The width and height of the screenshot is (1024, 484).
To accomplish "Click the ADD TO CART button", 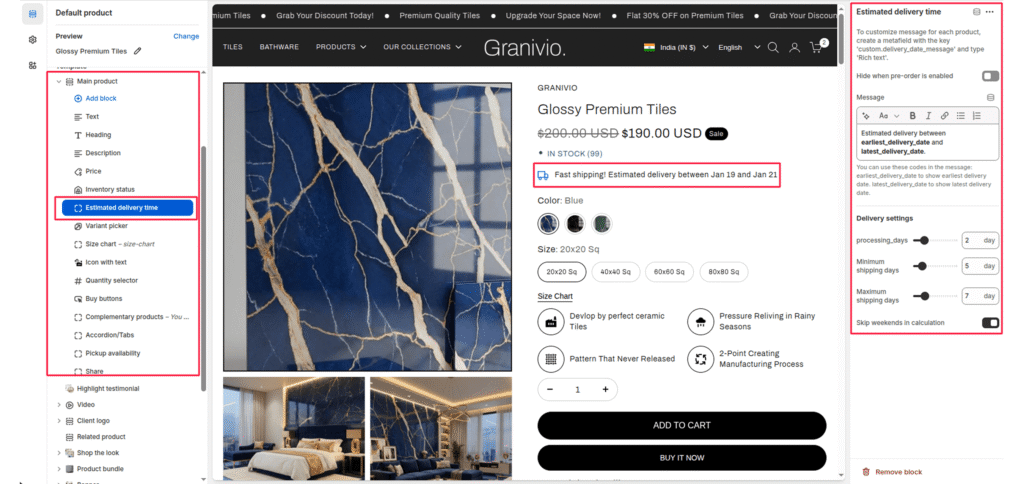I will coord(682,425).
